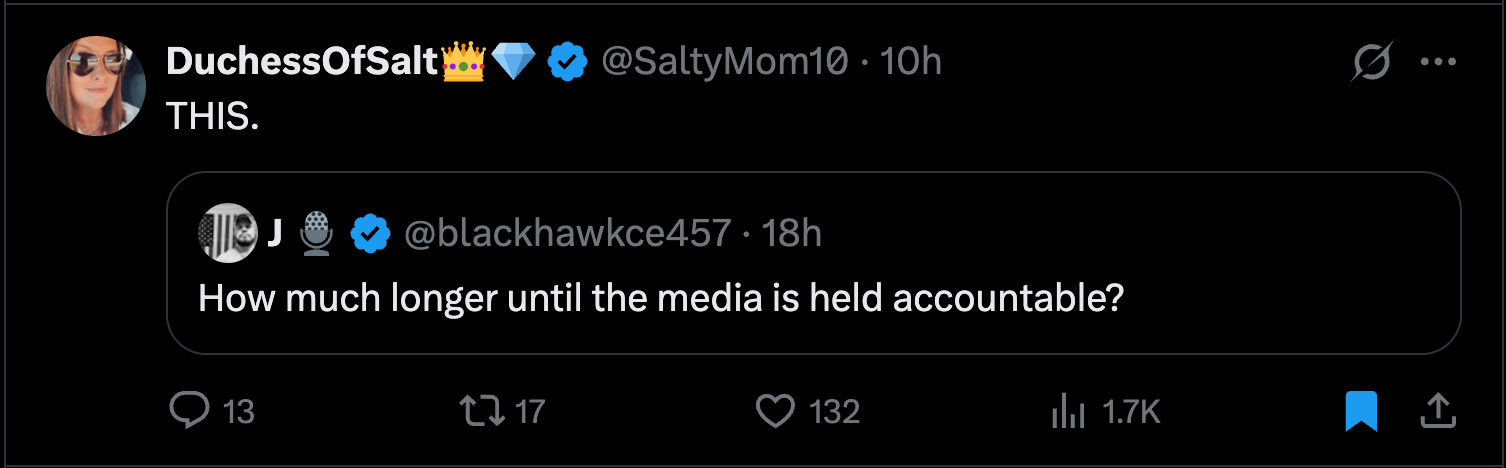Viewport: 1506px width, 468px height.
Task: Click the DuchessOfSalt display name
Action: 304,63
